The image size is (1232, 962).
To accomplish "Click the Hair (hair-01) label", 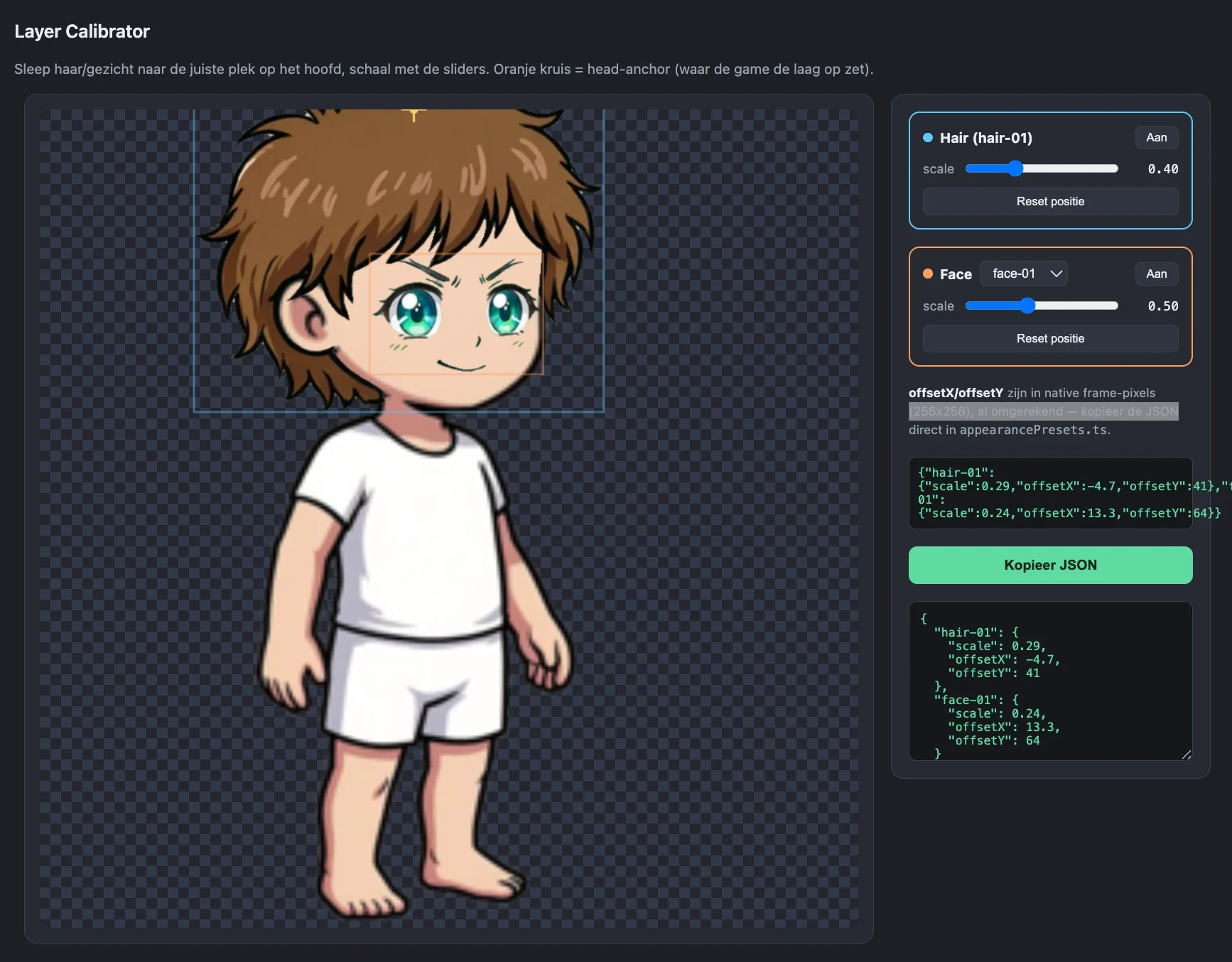I will [x=985, y=138].
